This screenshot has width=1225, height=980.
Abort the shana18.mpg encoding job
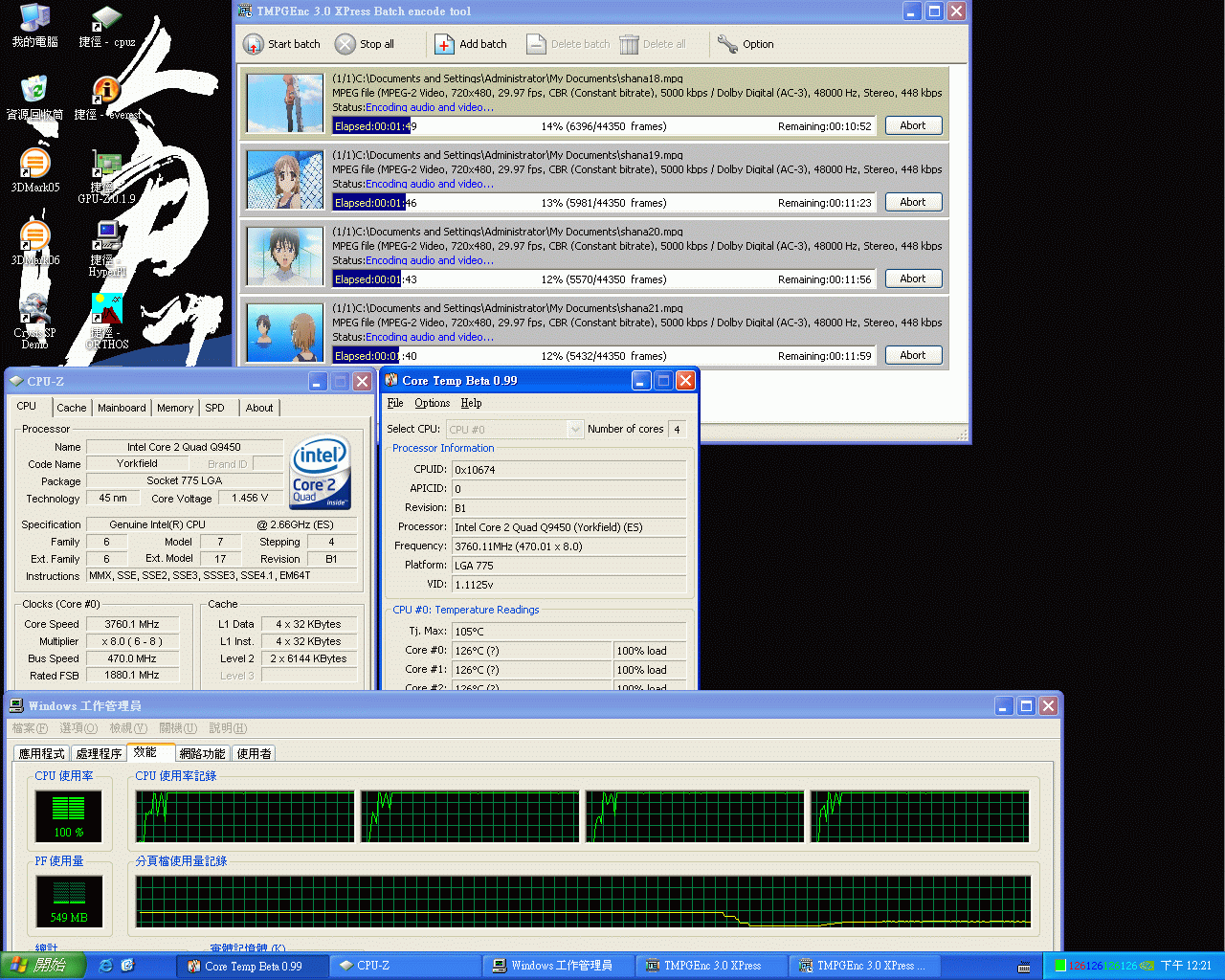coord(913,125)
